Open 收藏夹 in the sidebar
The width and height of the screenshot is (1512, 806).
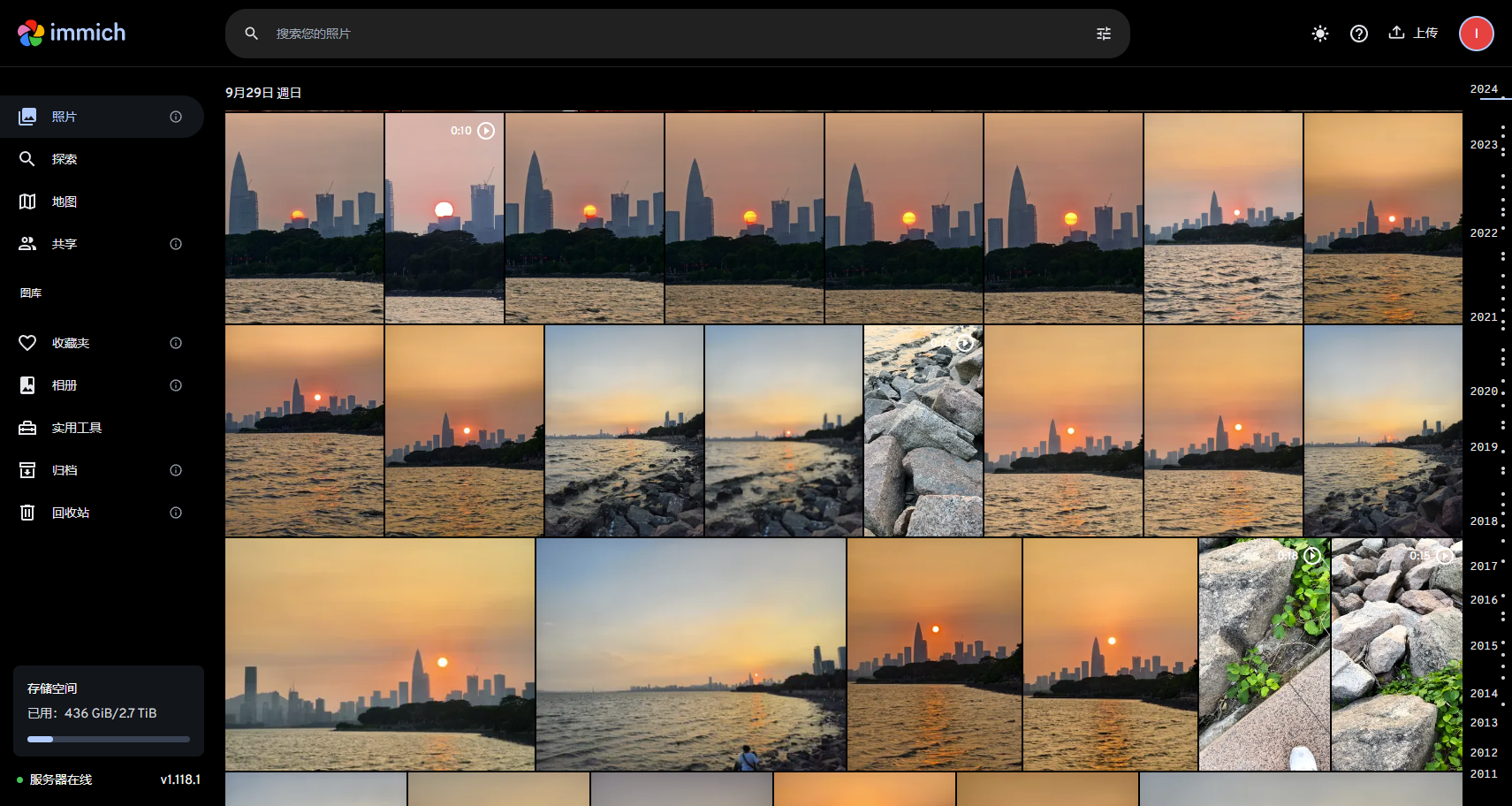click(x=102, y=343)
